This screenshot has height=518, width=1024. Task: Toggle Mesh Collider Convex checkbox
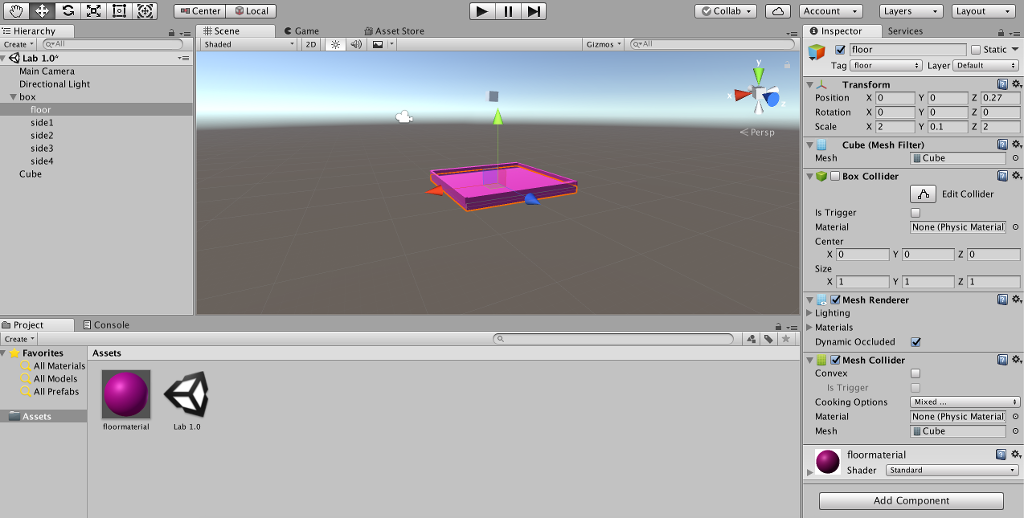tap(915, 374)
